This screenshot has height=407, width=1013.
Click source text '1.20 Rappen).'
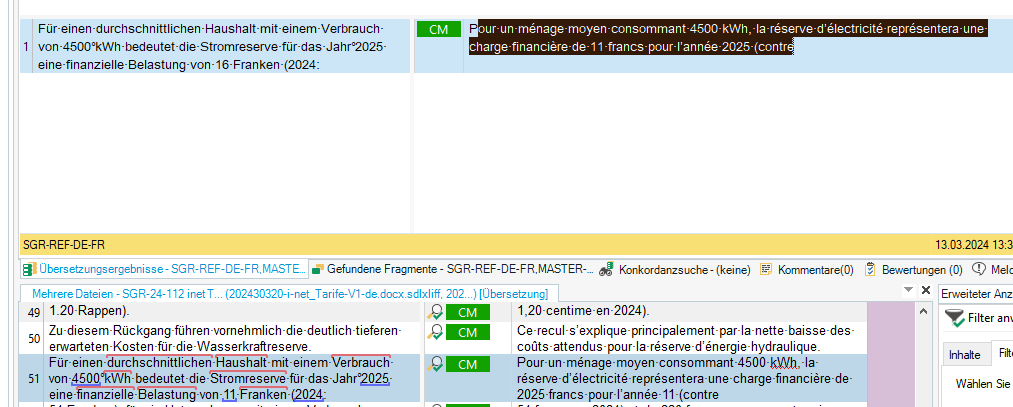coord(89,311)
